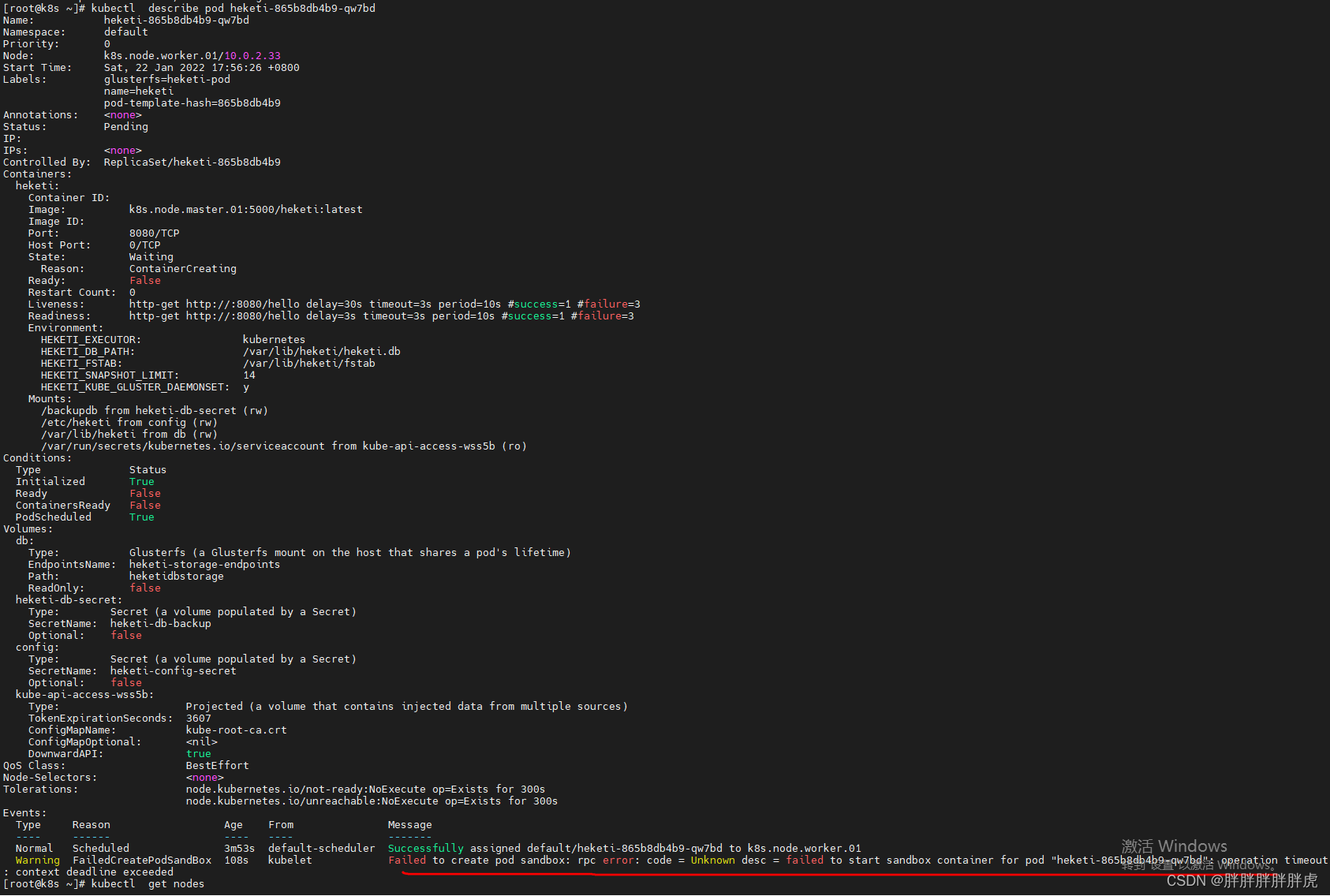Screen dimensions: 1330x896
Task: Select the pod name heketi-865b8db4b9-qw7bd in Name row
Action: [177, 21]
